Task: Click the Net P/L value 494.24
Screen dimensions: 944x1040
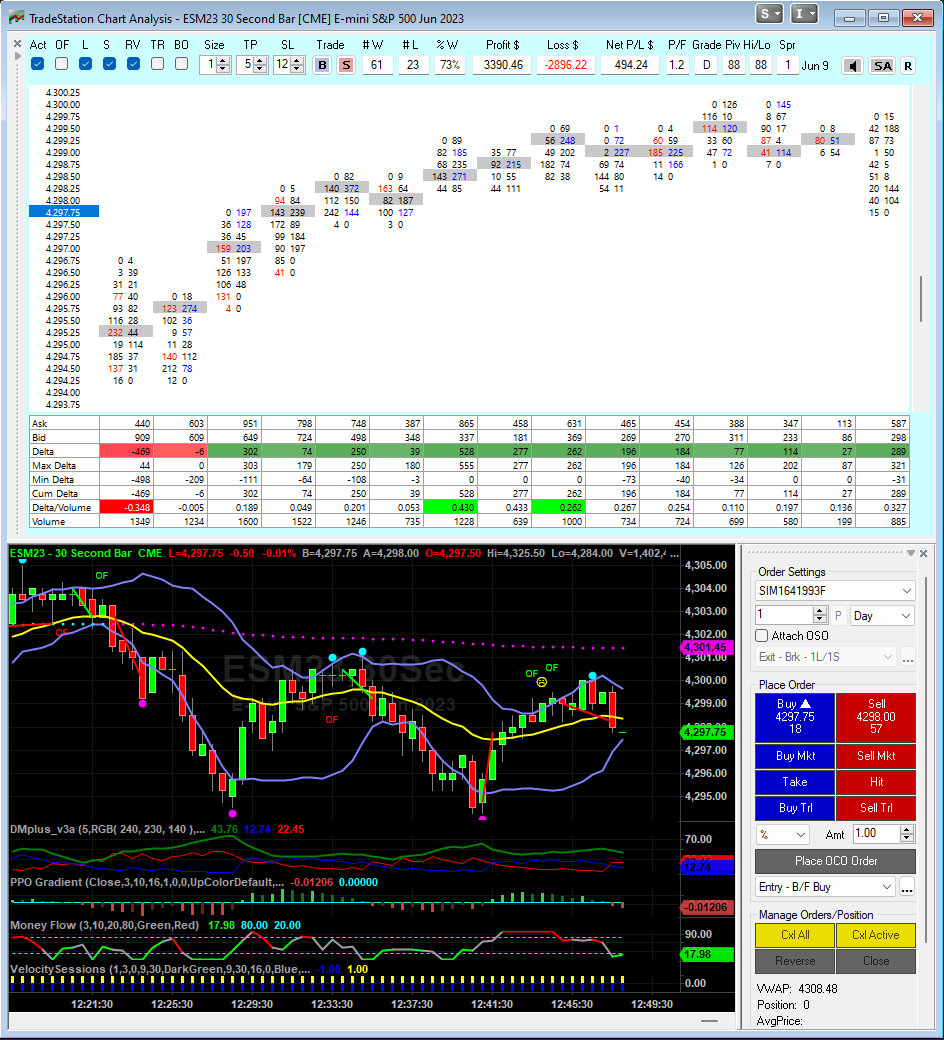Action: pos(630,65)
